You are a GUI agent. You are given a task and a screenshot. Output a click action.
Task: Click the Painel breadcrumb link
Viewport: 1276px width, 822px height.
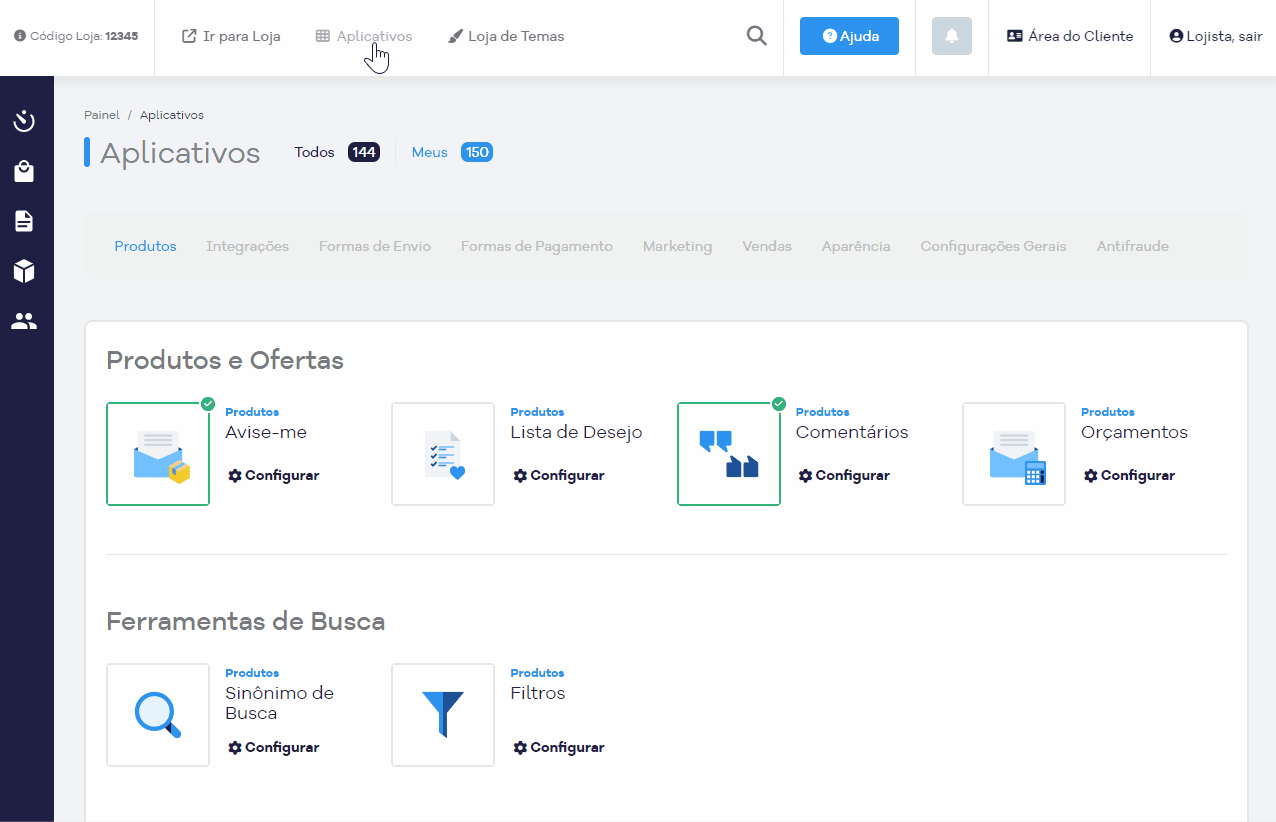[101, 115]
